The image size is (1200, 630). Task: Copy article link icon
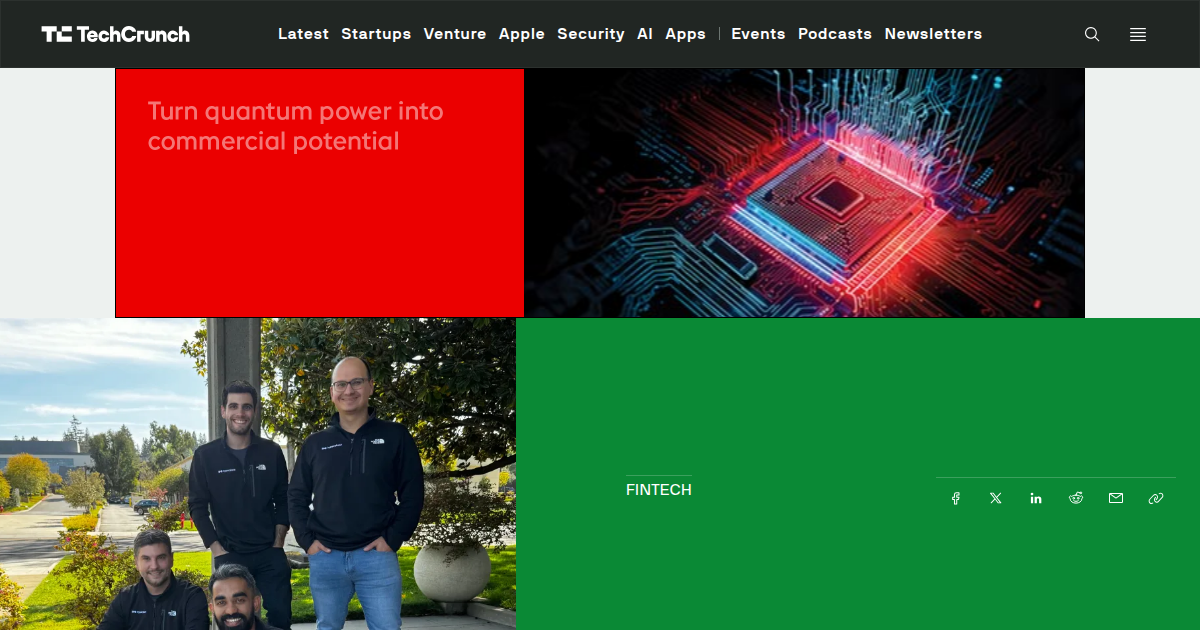coord(1156,498)
